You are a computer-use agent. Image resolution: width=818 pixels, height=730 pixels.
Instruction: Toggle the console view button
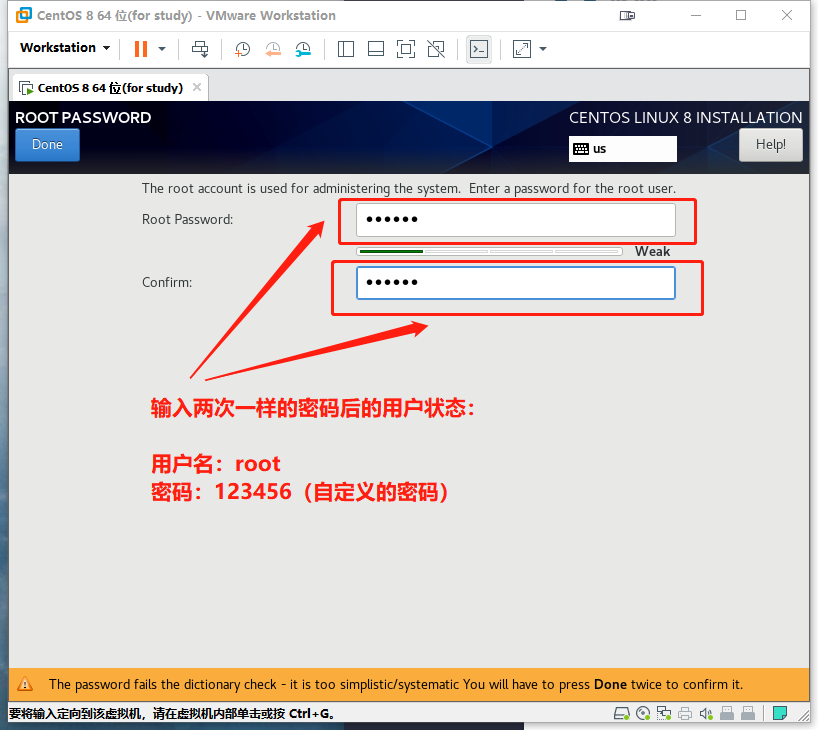click(x=479, y=49)
